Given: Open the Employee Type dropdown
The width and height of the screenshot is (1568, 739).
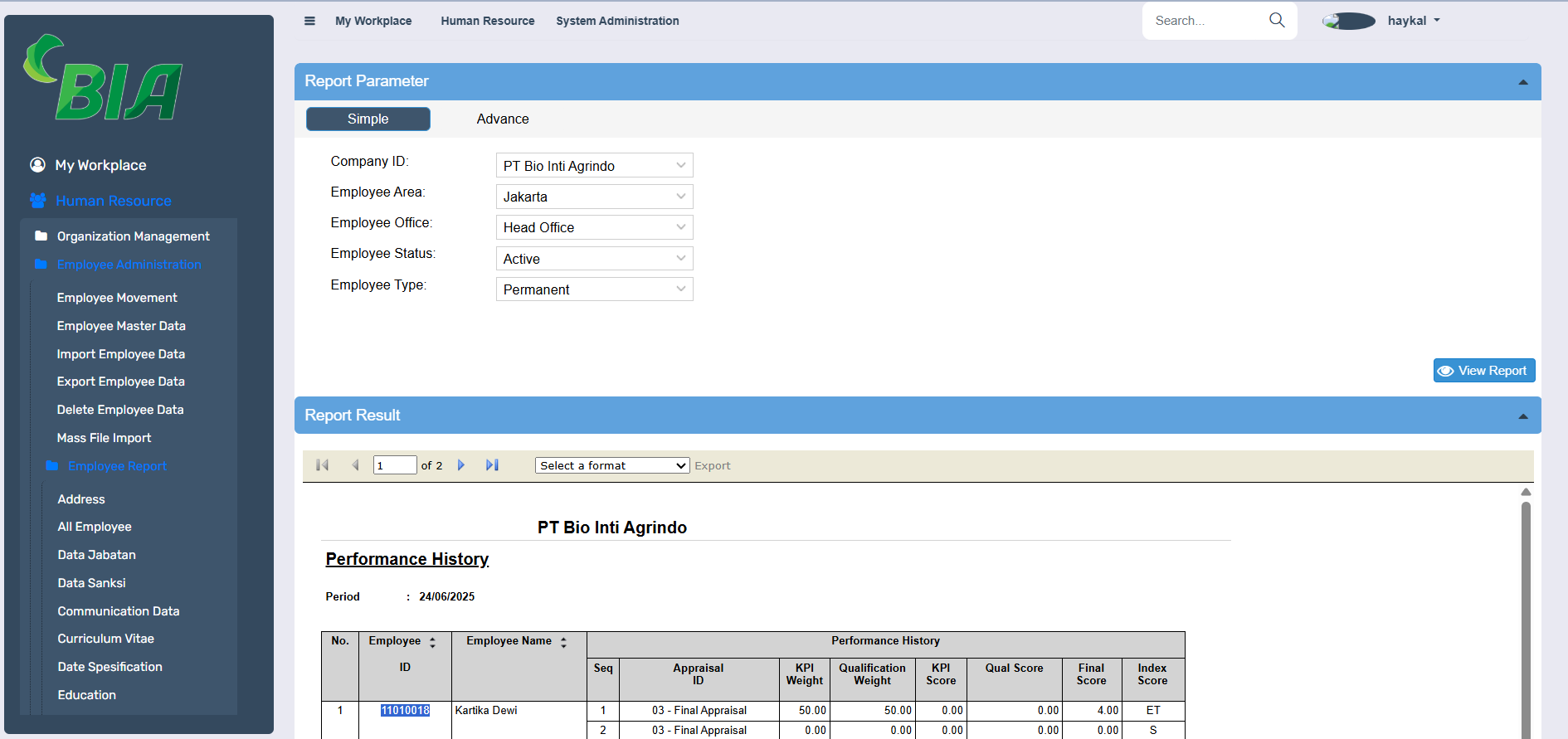Looking at the screenshot, I should (x=595, y=289).
